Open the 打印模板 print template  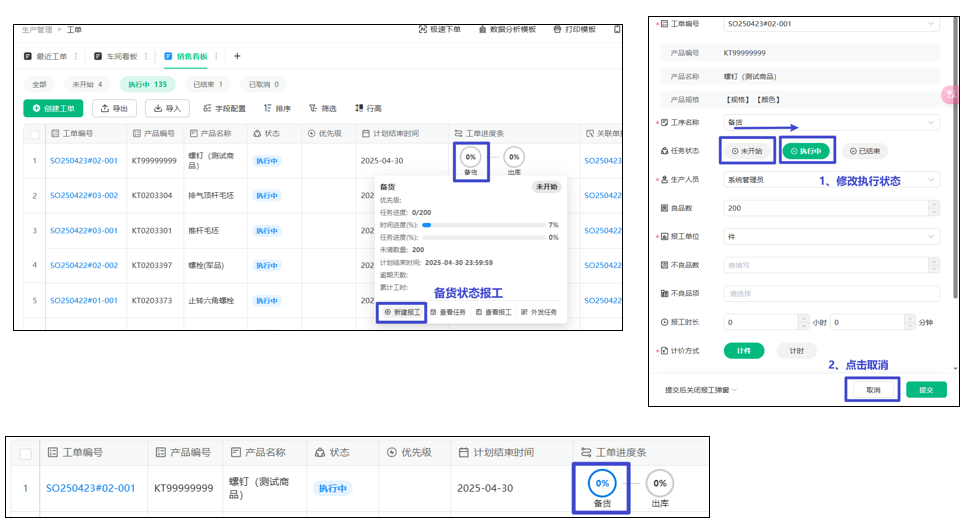(557, 30)
